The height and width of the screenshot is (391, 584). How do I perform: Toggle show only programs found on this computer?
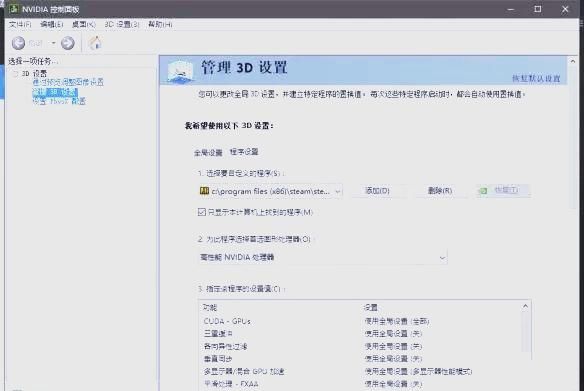201,212
